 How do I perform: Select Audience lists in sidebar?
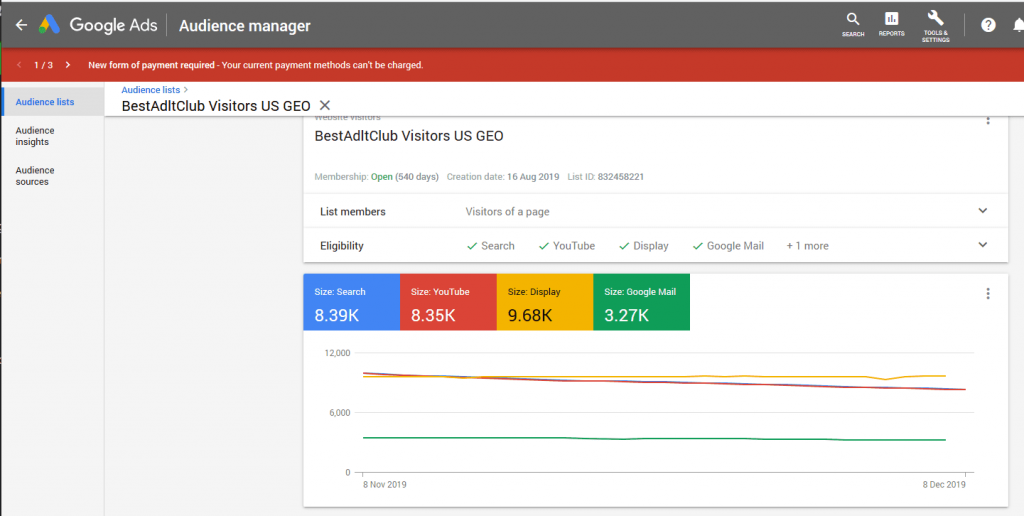[x=52, y=102]
